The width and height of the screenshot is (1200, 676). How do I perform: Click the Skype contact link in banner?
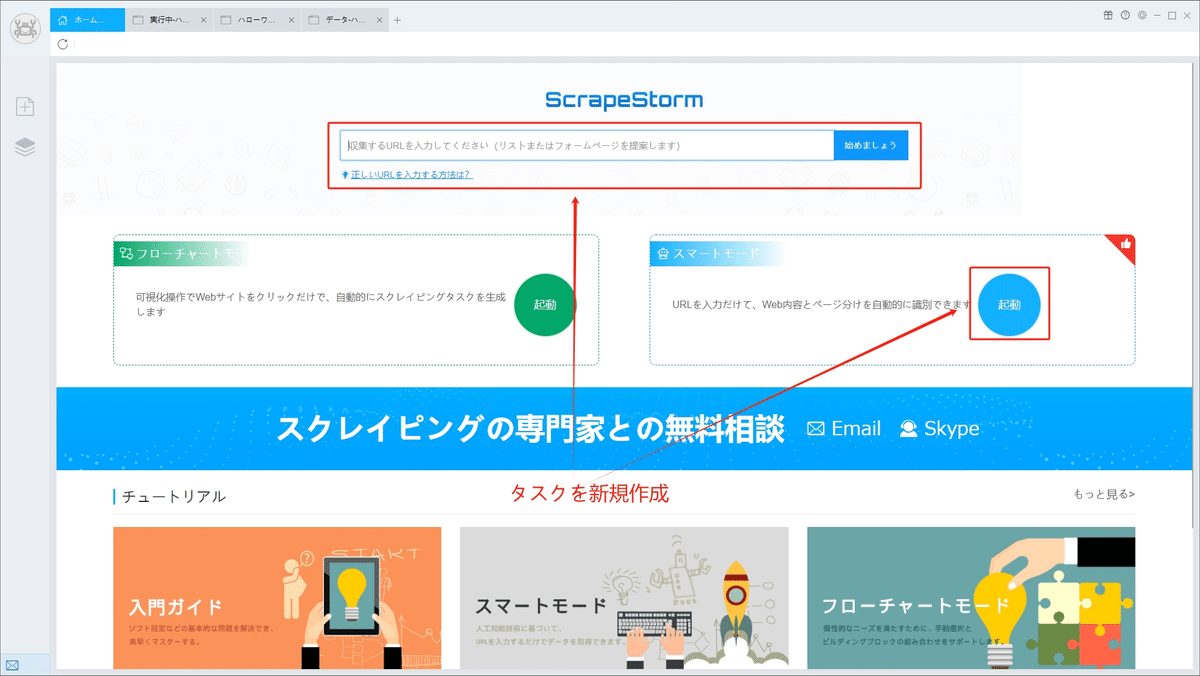940,428
